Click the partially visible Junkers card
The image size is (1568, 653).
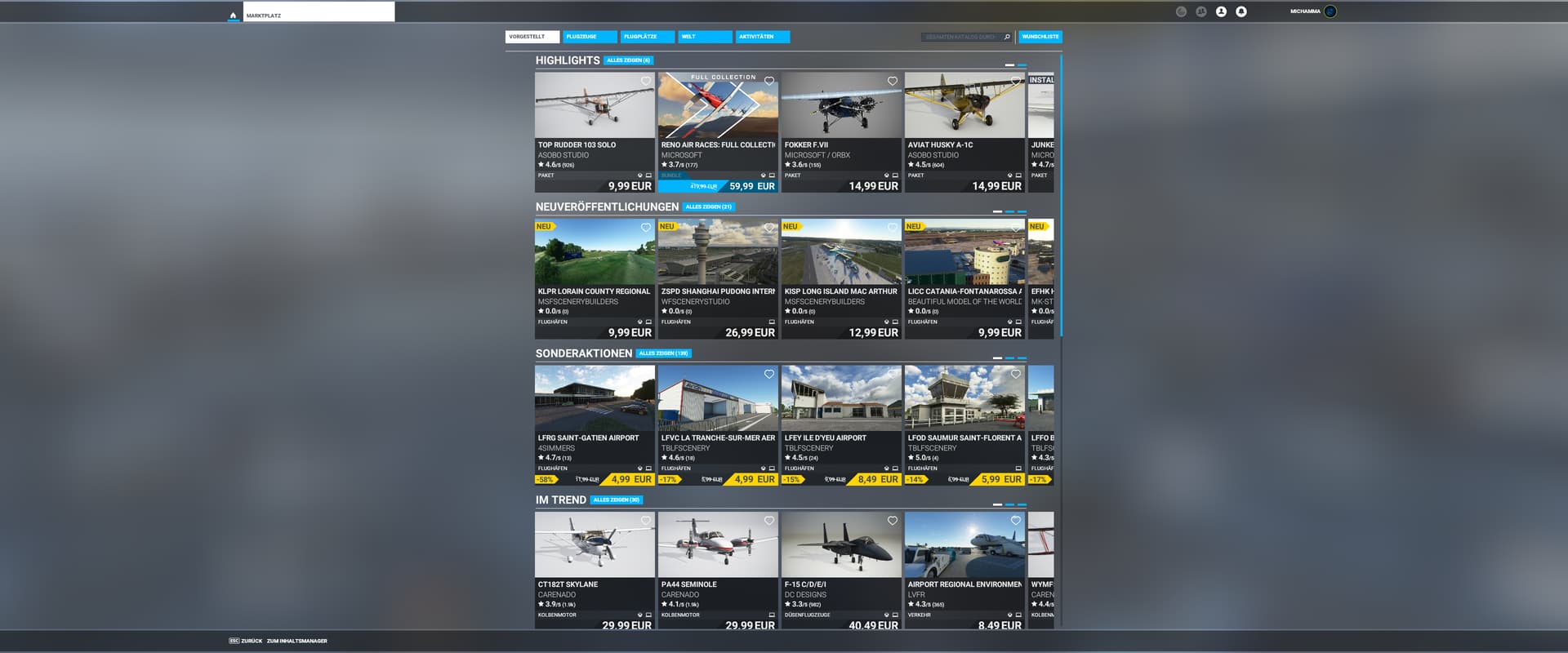pyautogui.click(x=1040, y=132)
